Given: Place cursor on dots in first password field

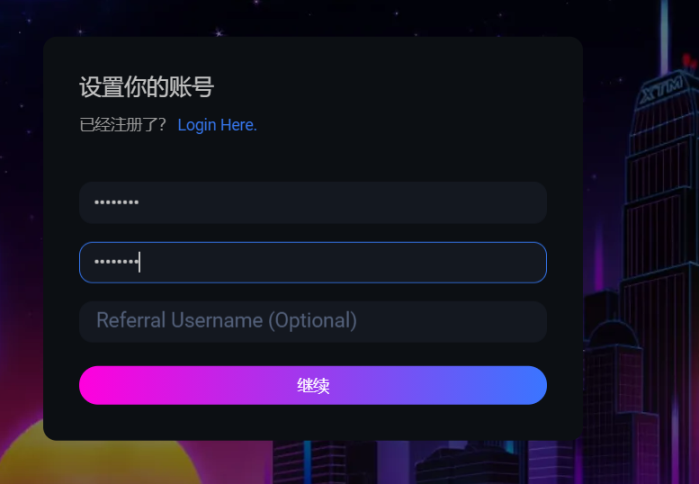Looking at the screenshot, I should [116, 202].
